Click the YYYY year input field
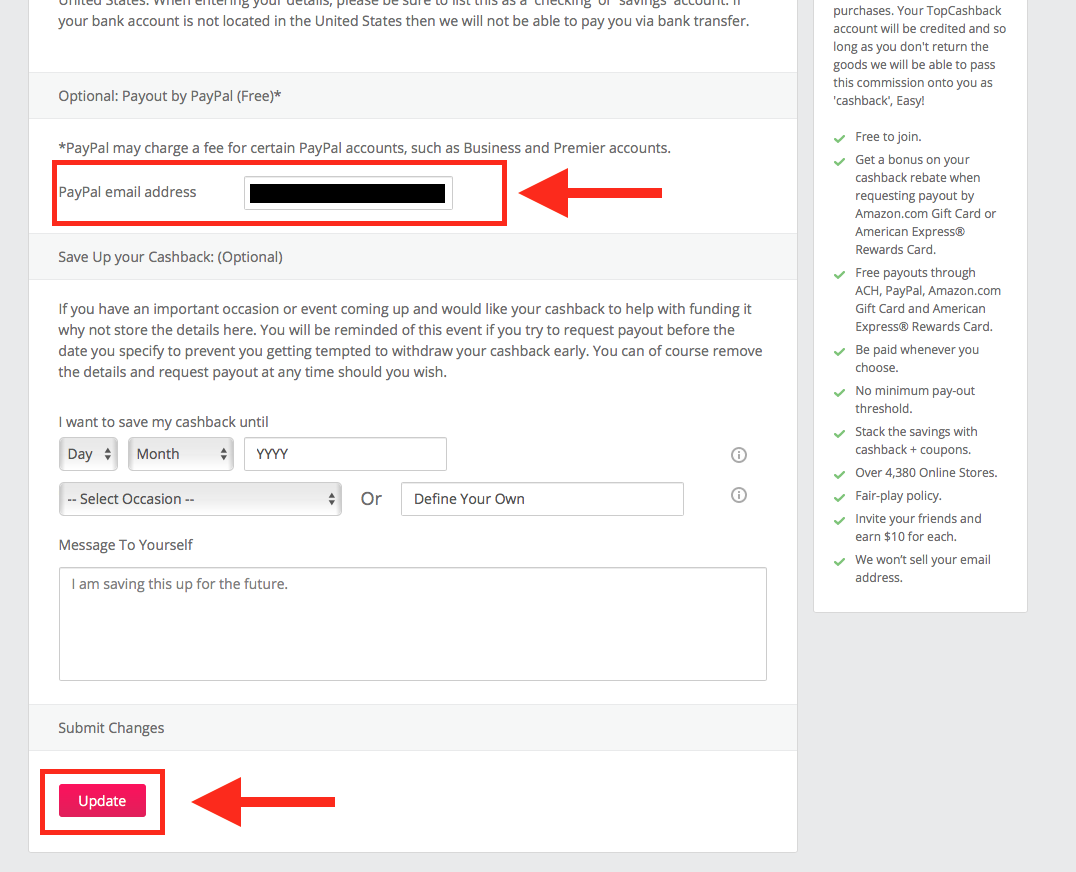 pyautogui.click(x=345, y=454)
